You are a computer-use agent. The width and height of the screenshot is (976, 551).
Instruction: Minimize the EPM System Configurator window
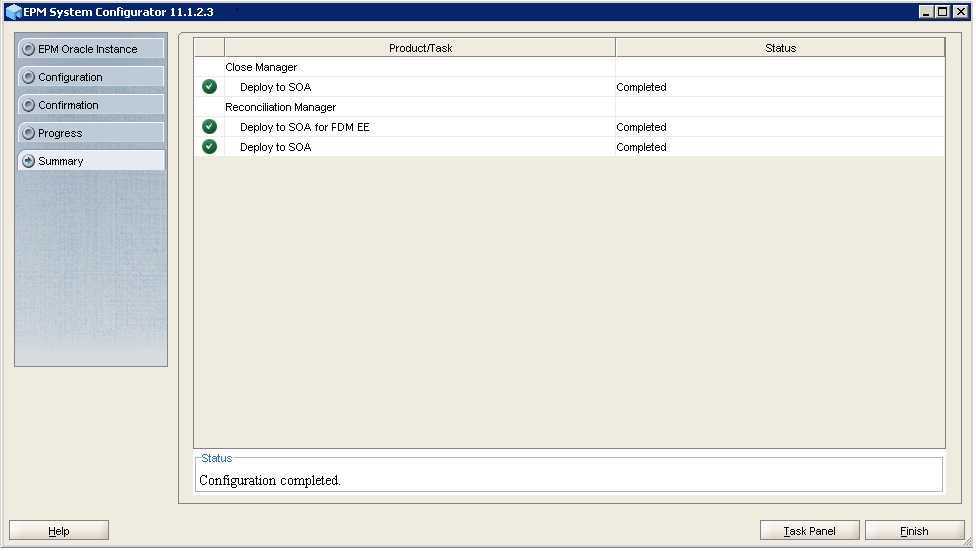tap(926, 11)
